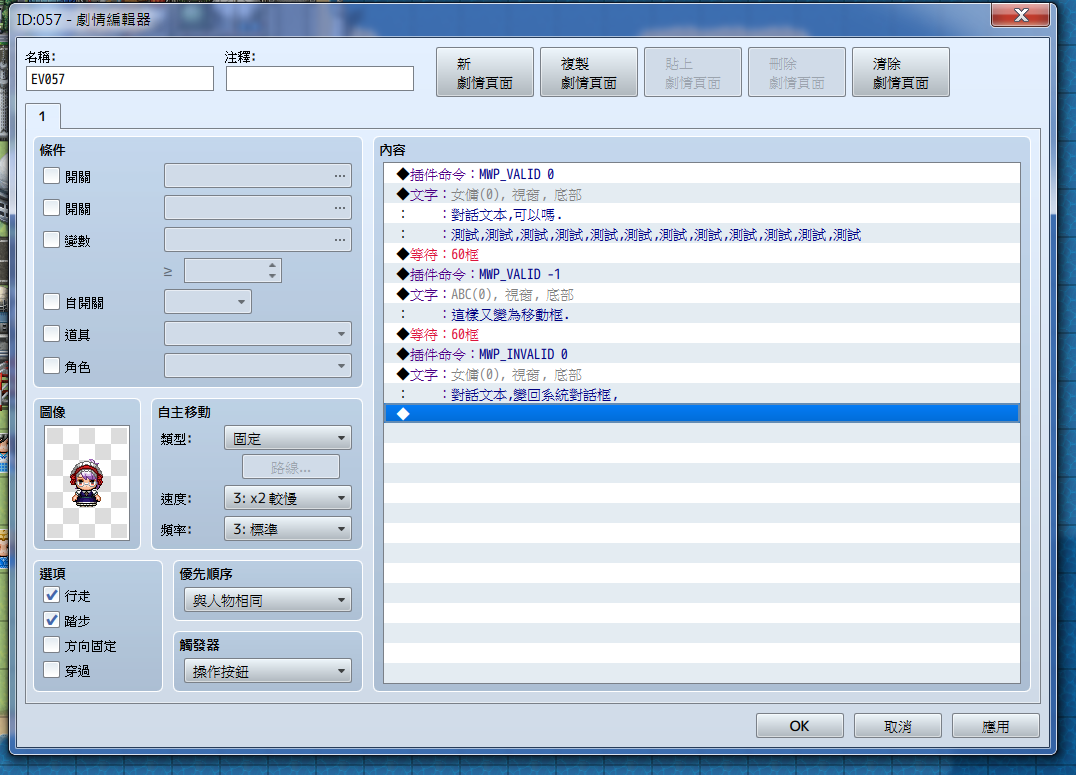Open the 自開關 letter dropdown
The height and width of the screenshot is (775, 1076).
(208, 301)
